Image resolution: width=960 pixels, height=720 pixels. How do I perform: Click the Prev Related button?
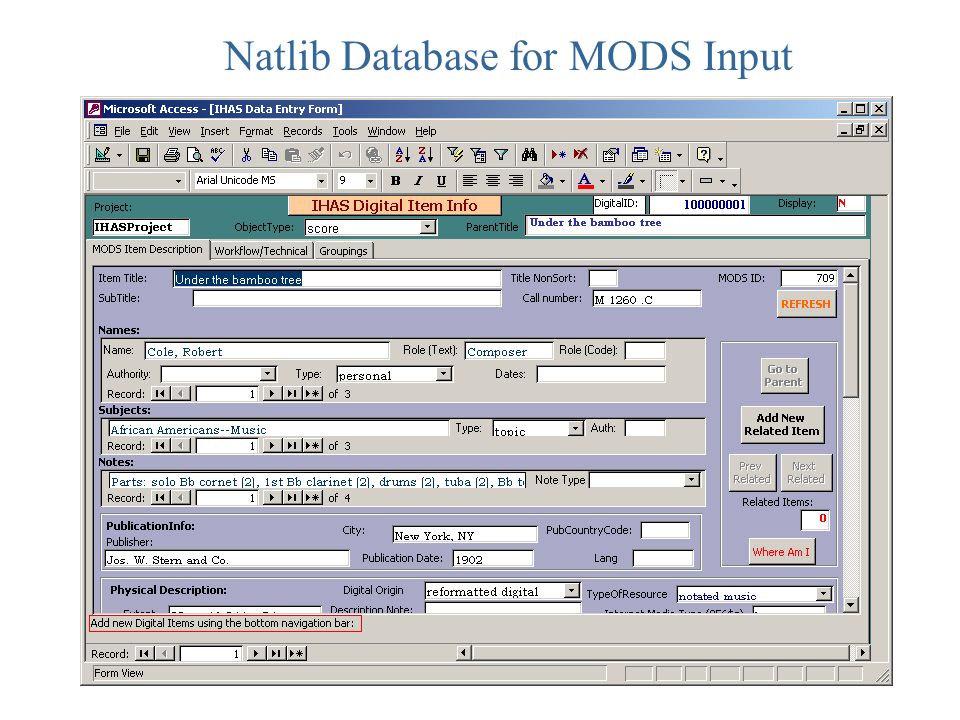[x=752, y=472]
